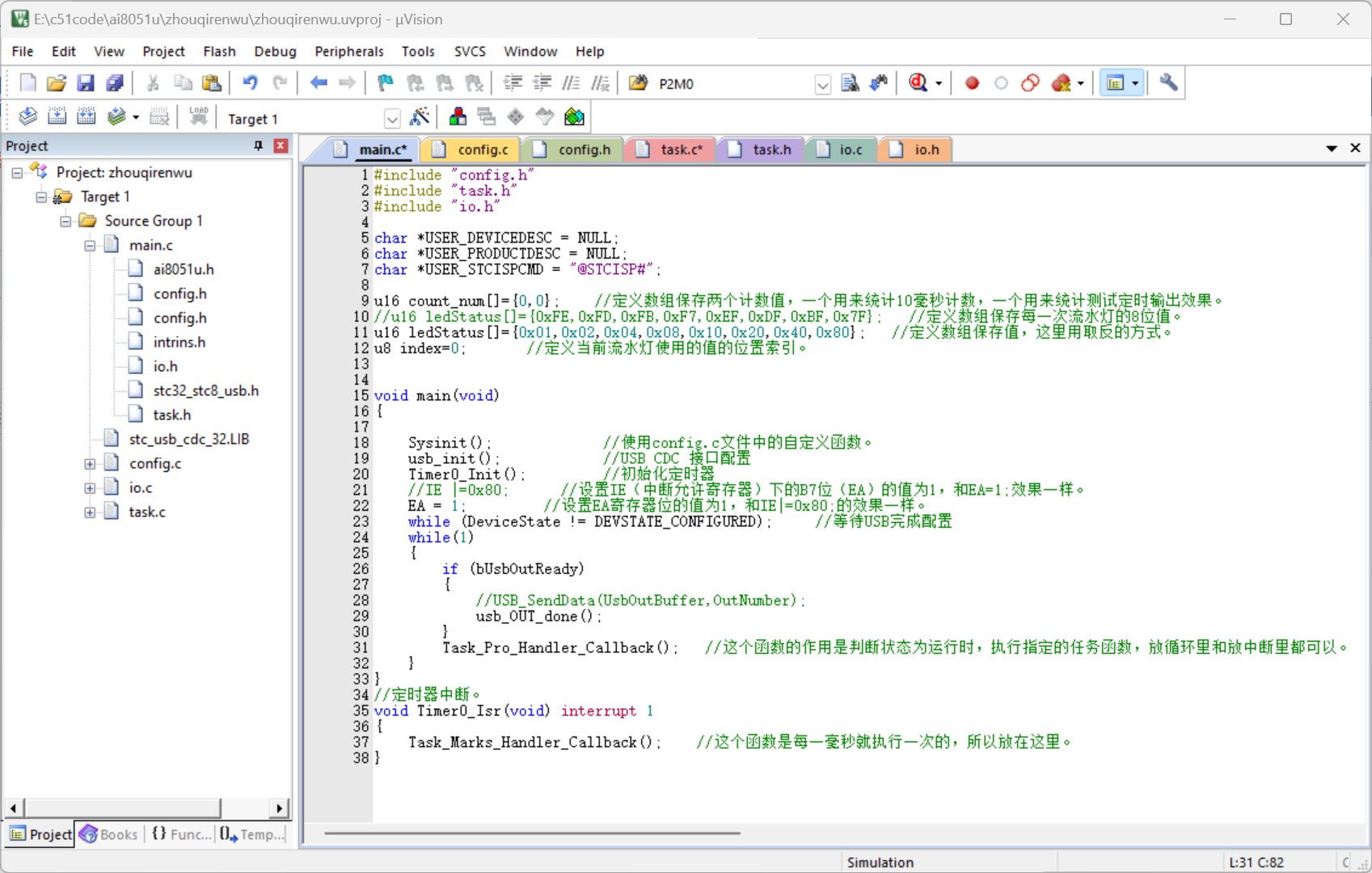
Task: Undo the last edit
Action: tap(250, 83)
